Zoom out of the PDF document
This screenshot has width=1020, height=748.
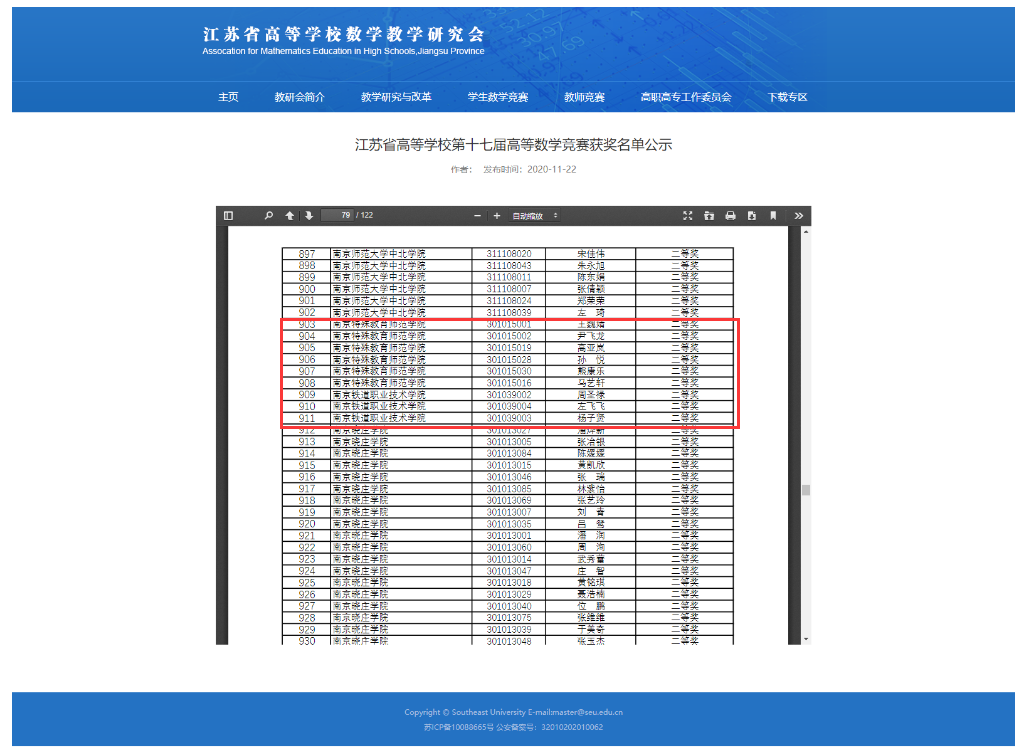(x=478, y=216)
